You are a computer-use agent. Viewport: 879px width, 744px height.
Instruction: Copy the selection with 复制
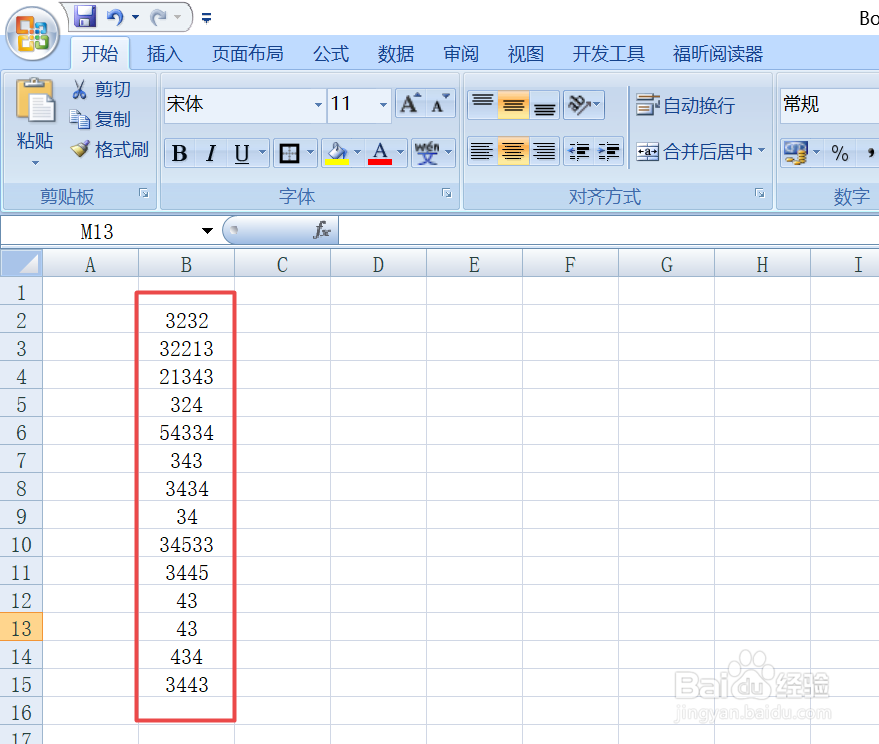click(100, 119)
